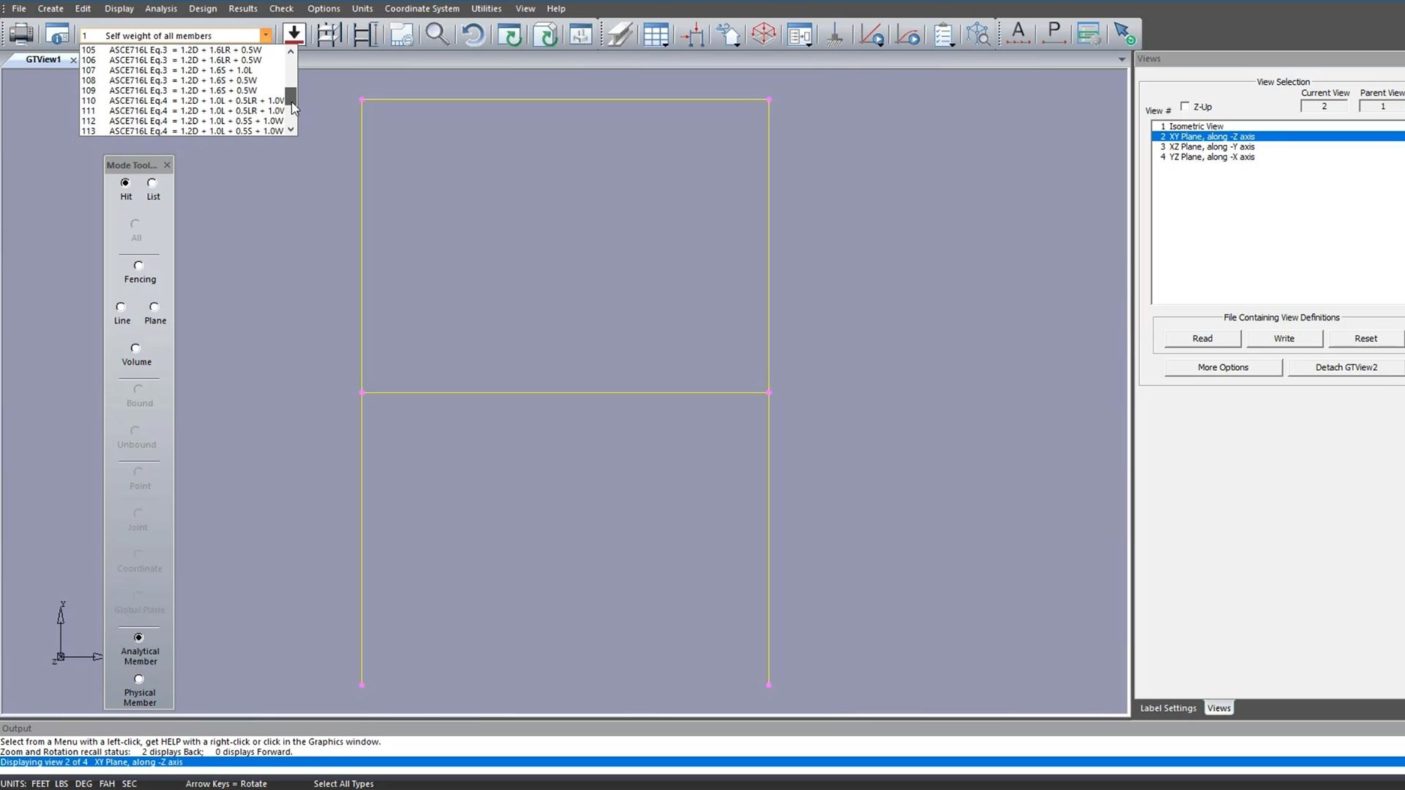
Task: Open the view tab list arrow beside GTView1
Action: point(1121,60)
